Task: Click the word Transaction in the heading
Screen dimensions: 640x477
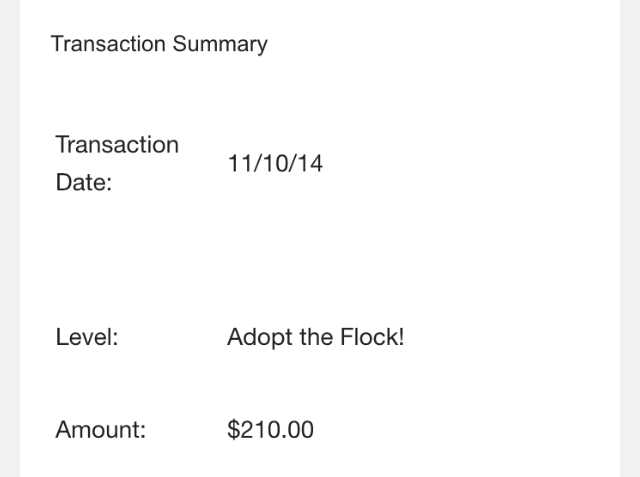Action: 108,44
